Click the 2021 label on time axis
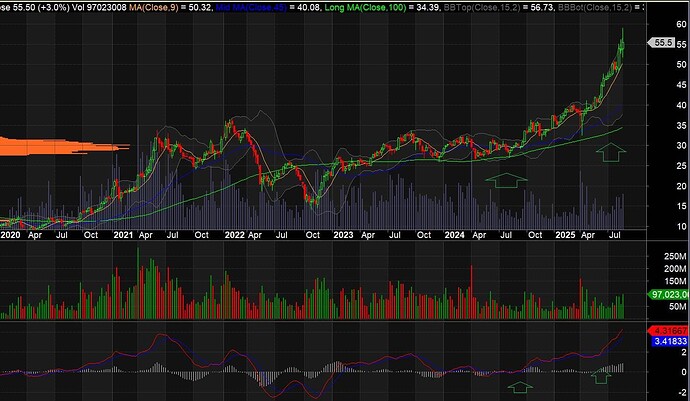 [123, 235]
